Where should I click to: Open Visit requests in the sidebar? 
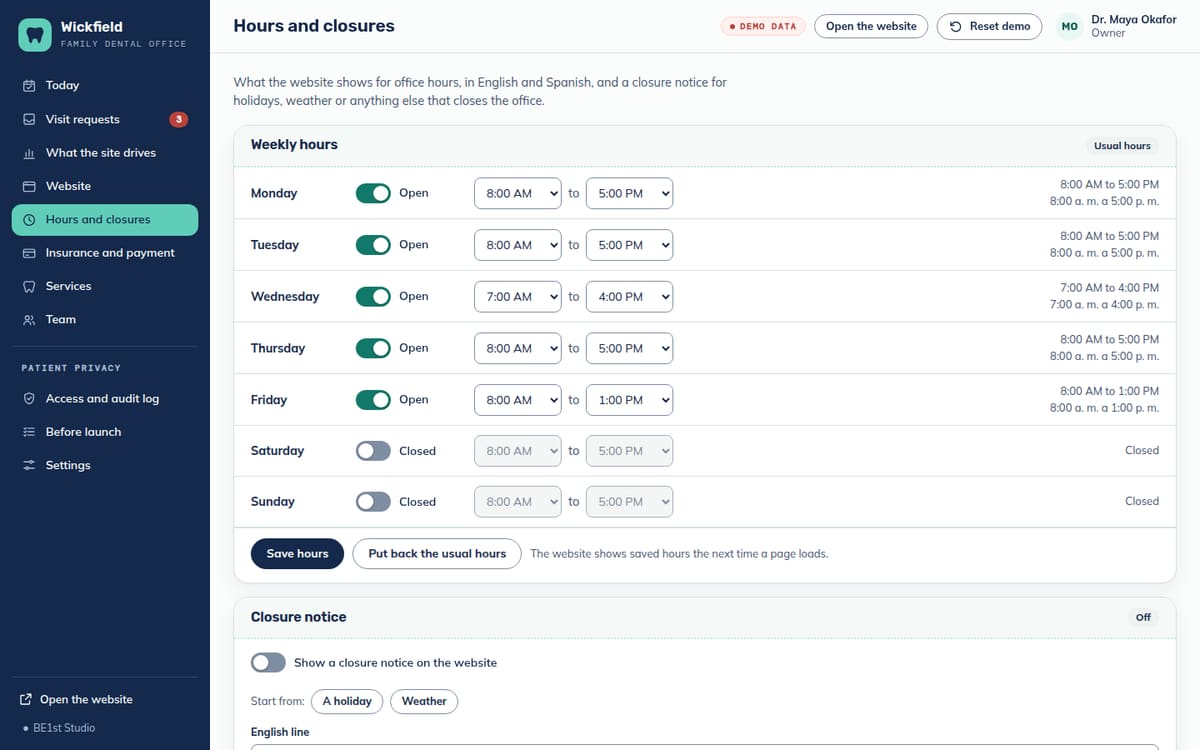[105, 119]
